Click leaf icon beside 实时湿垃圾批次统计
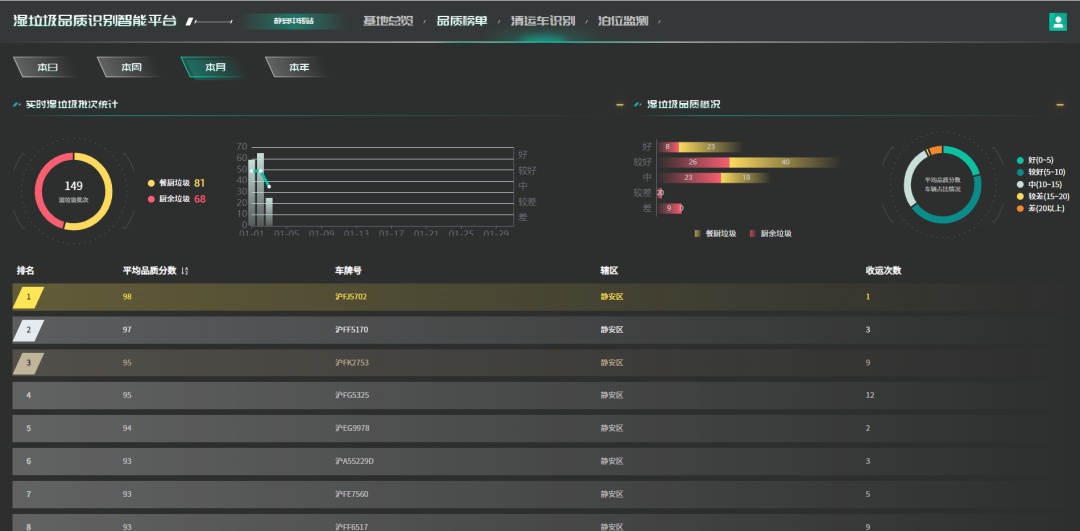This screenshot has height=531, width=1080. tap(17, 104)
